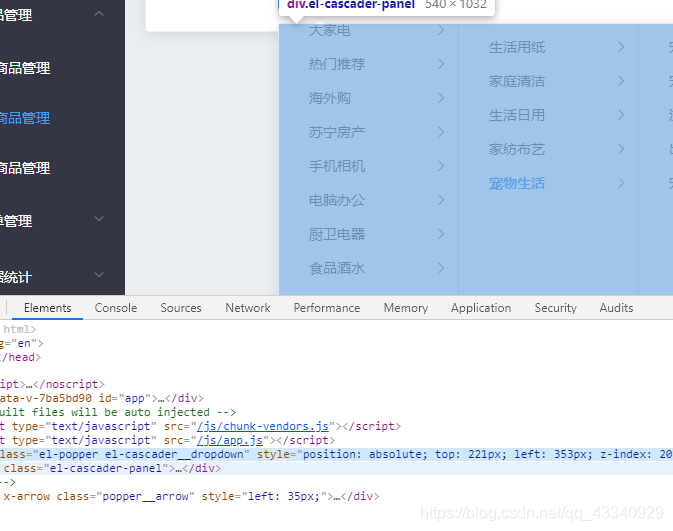Expand the 宠物生活 arrow
The image size is (673, 531).
pos(621,183)
